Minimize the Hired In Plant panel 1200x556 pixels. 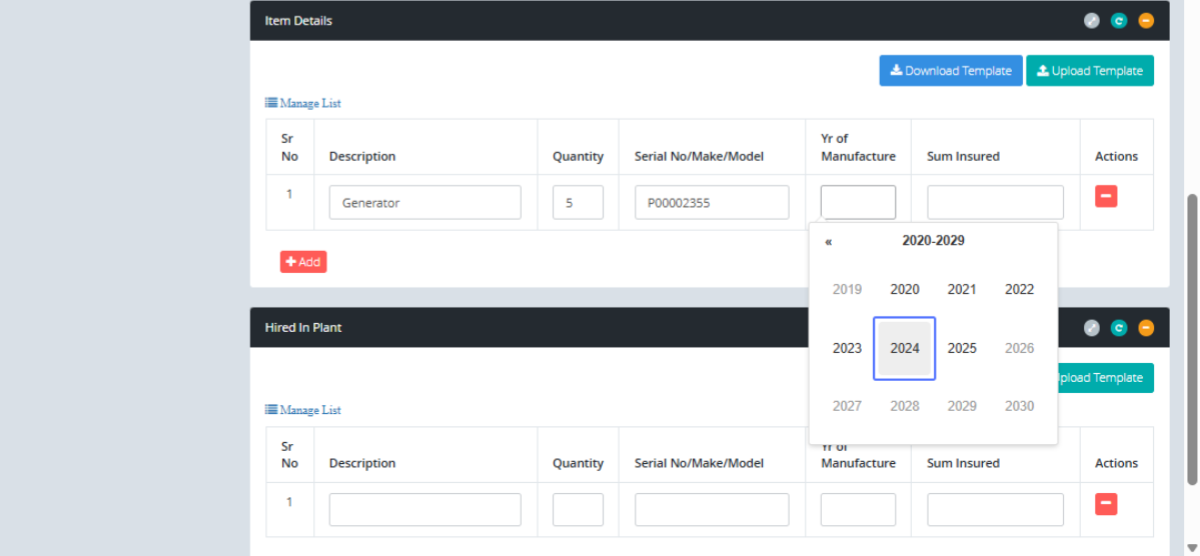pyautogui.click(x=1146, y=328)
